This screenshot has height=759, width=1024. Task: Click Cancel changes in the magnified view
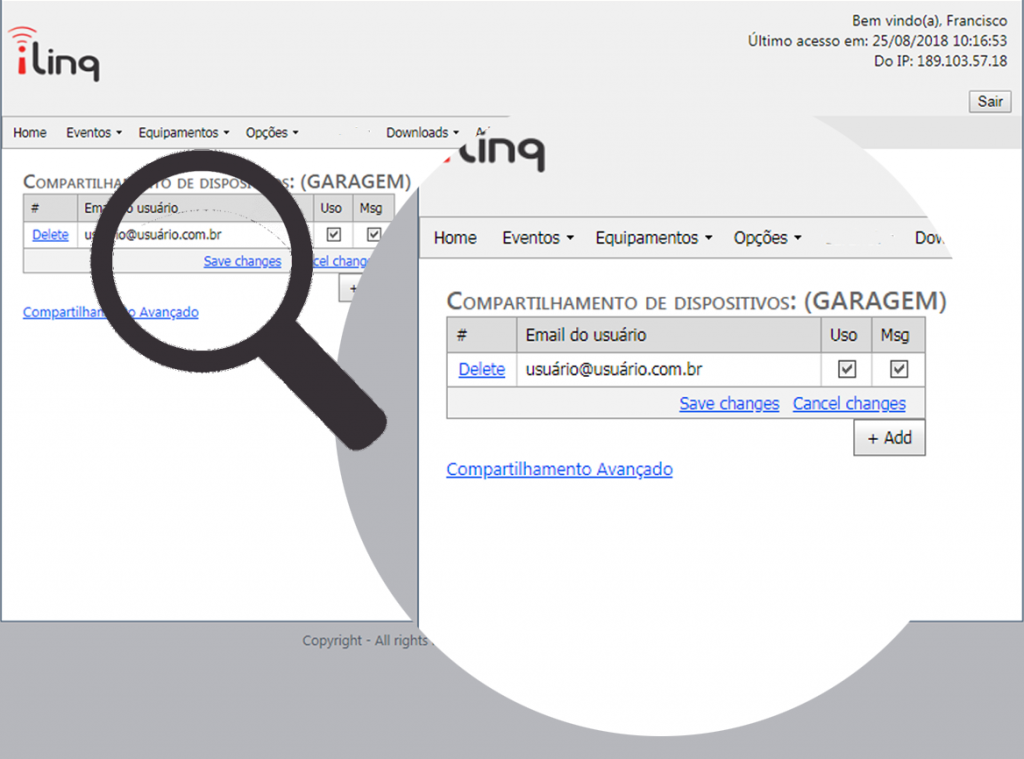tap(849, 404)
